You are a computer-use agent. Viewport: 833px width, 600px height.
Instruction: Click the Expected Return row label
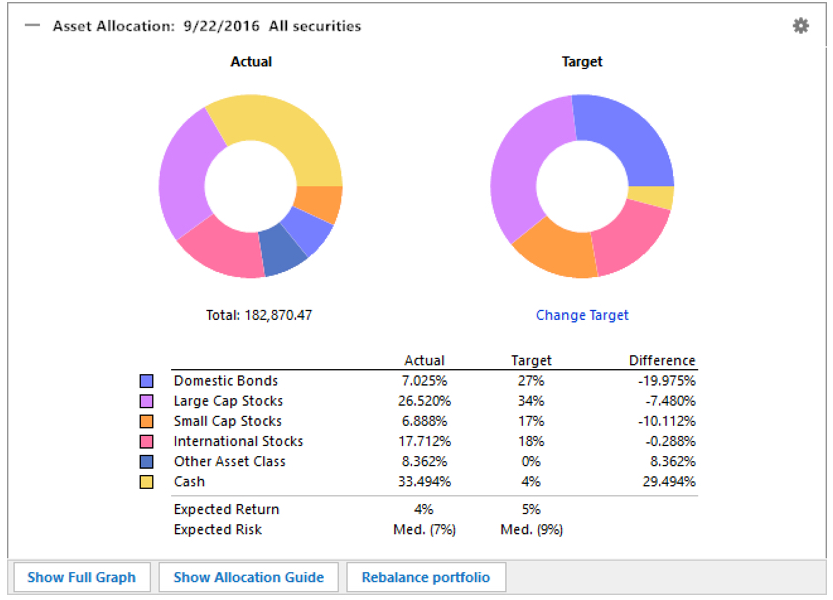[x=226, y=509]
